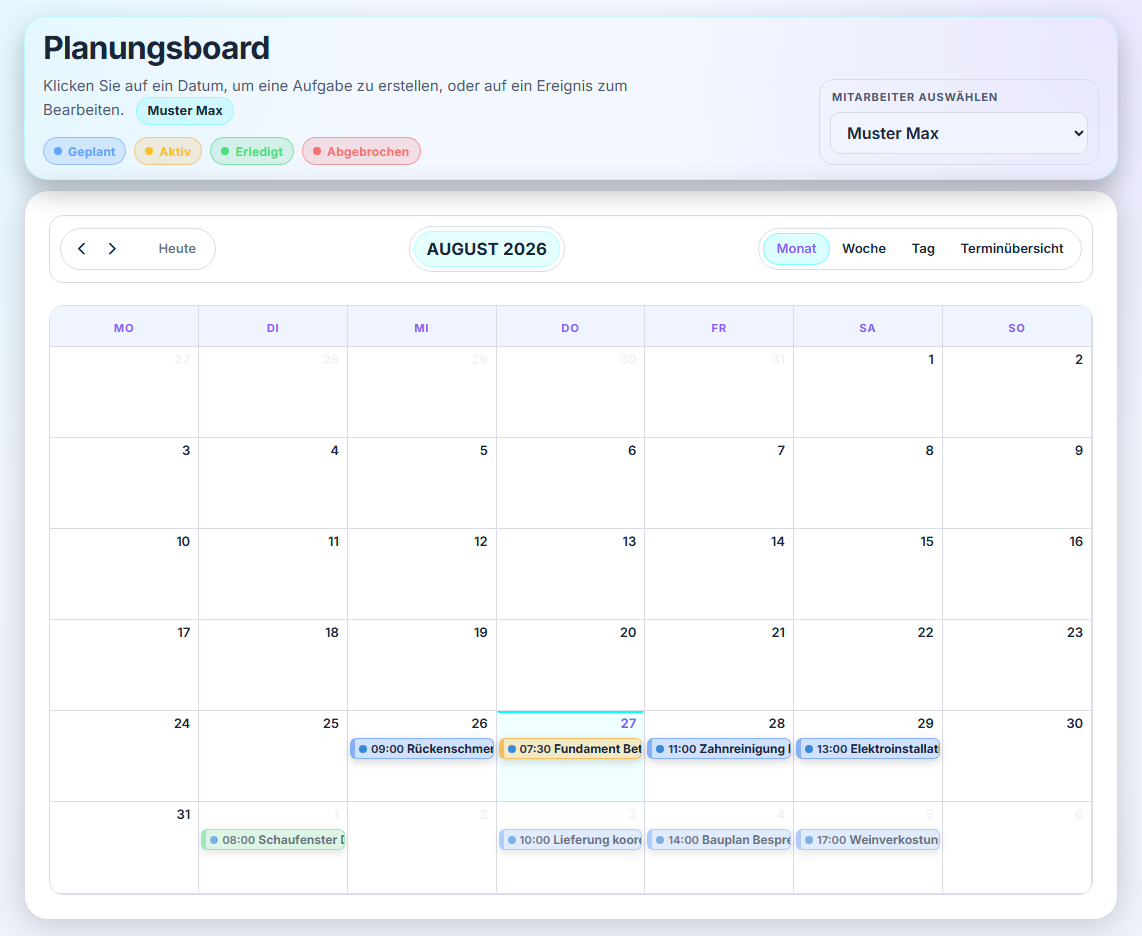Open the 08:00 Schaufenster event

tap(273, 840)
